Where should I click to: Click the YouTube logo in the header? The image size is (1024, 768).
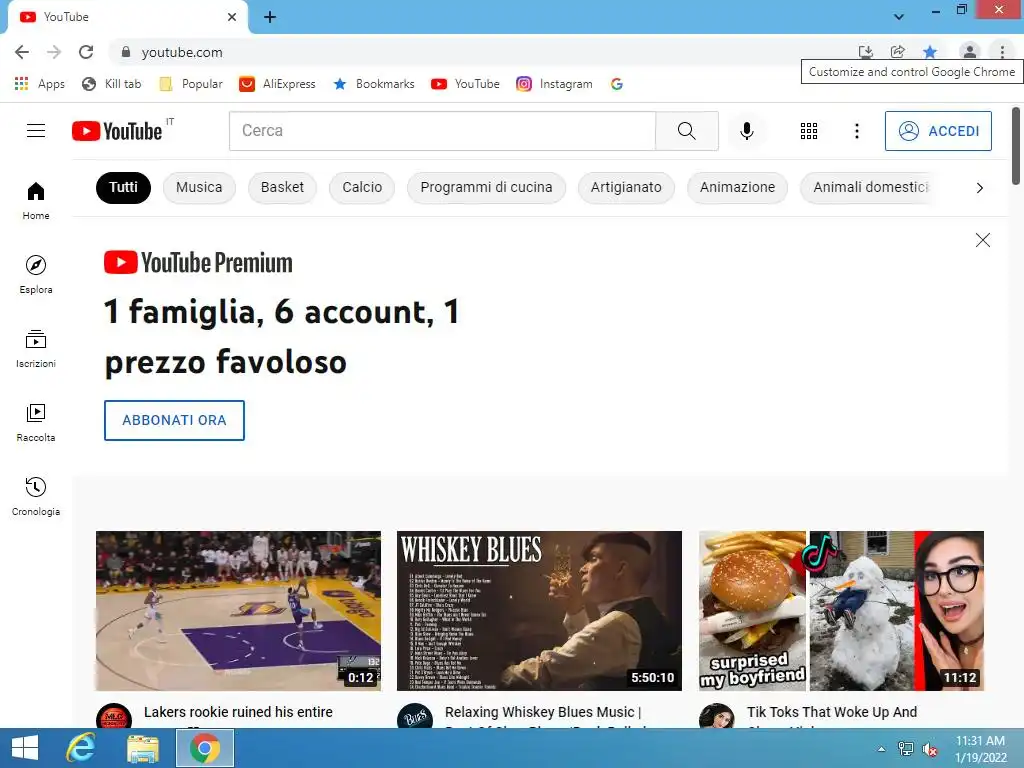pos(117,131)
